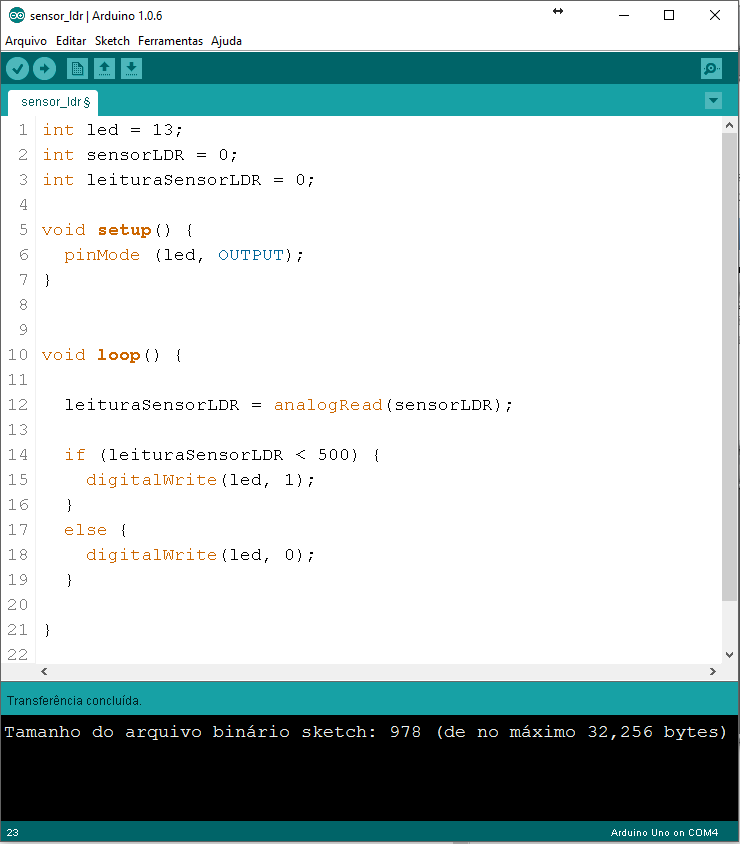Screen dimensions: 740x844
Task: Click 'digitalWrite(led, 1);' line
Action: (x=200, y=480)
